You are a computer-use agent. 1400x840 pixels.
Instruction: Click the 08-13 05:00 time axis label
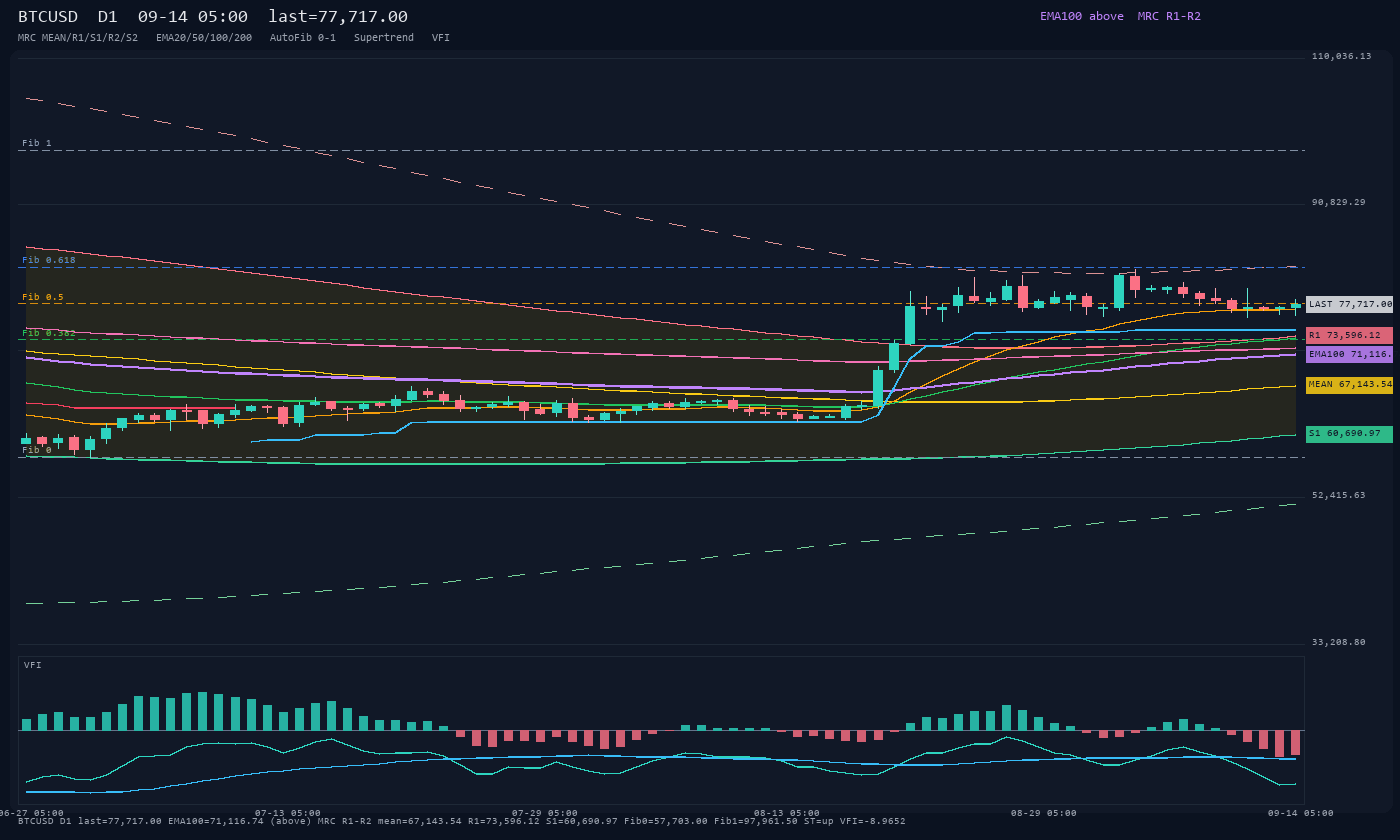787,814
